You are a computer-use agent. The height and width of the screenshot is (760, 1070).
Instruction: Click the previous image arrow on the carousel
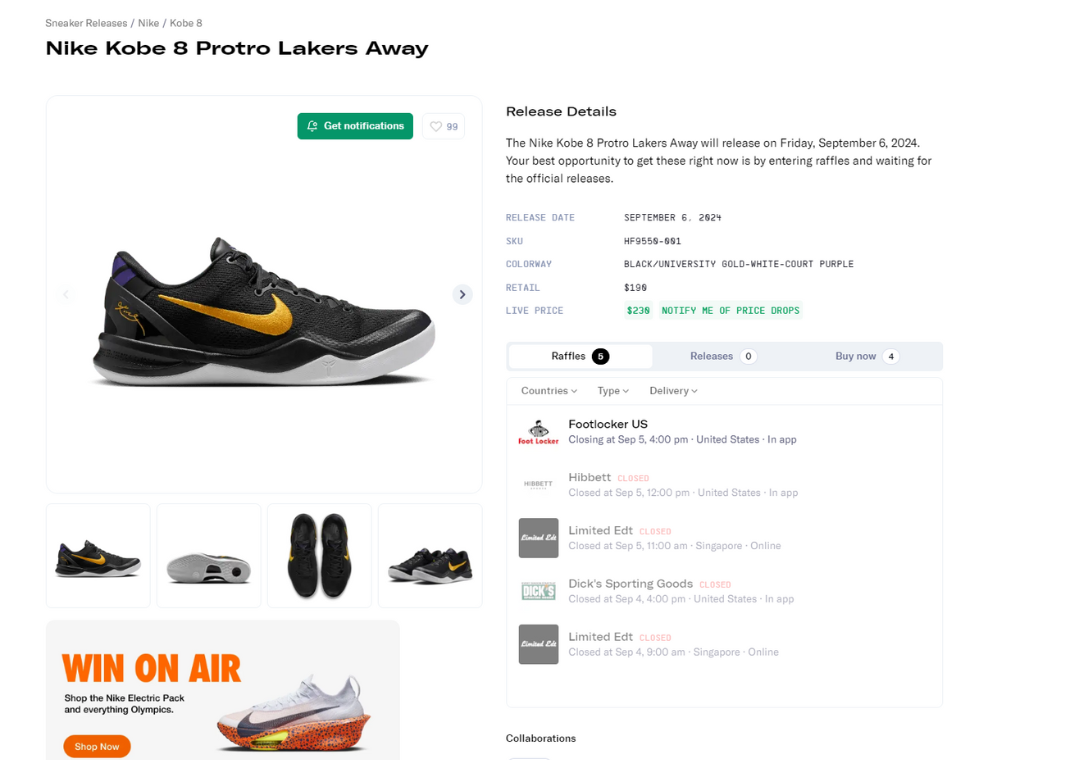(x=66, y=294)
